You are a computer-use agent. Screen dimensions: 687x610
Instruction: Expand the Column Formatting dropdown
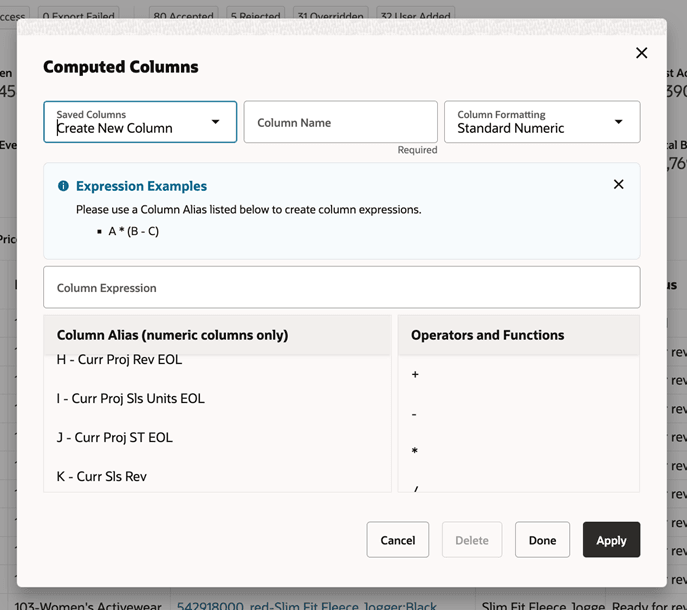pos(541,122)
